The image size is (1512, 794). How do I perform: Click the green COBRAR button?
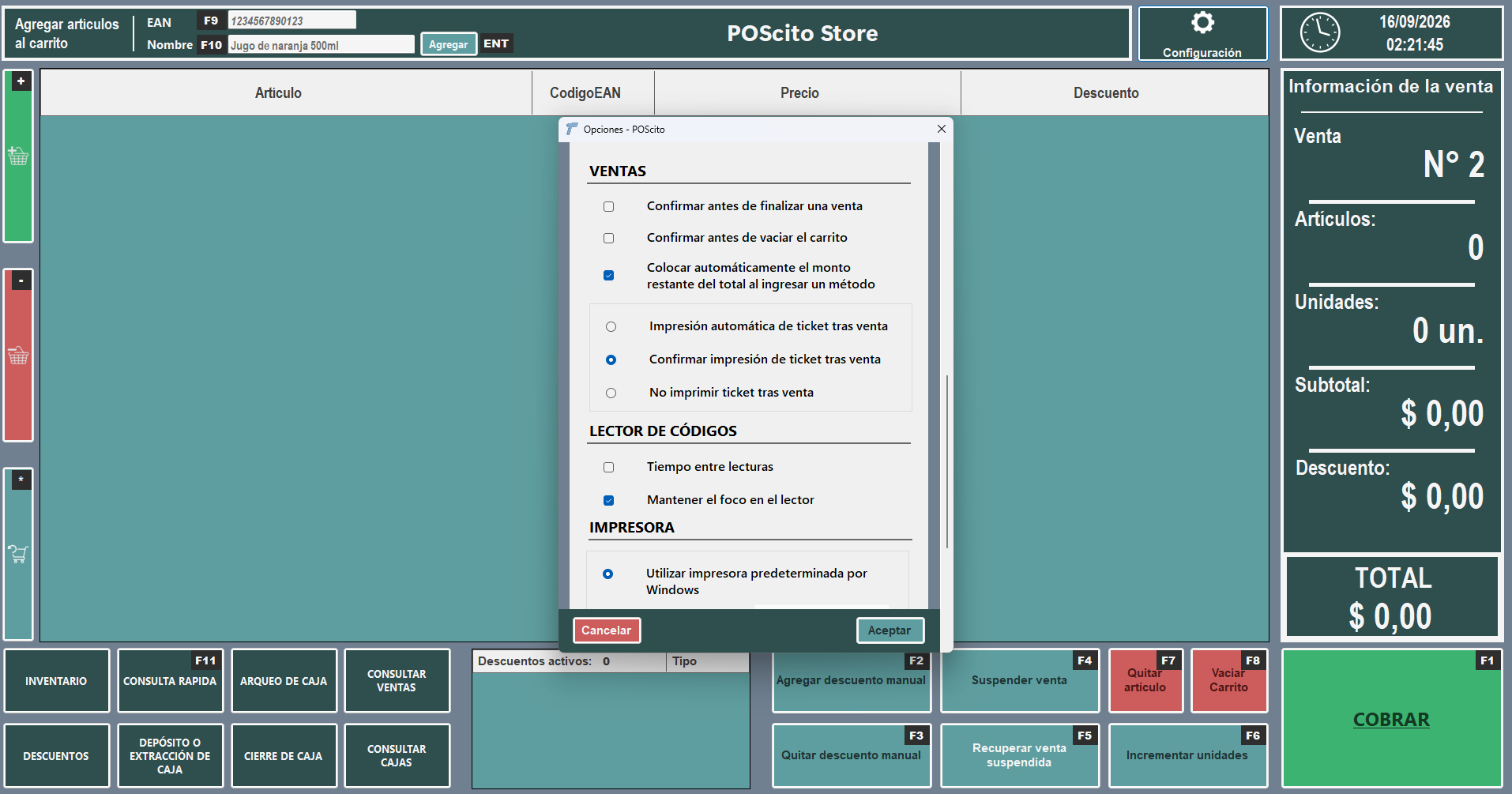point(1392,719)
